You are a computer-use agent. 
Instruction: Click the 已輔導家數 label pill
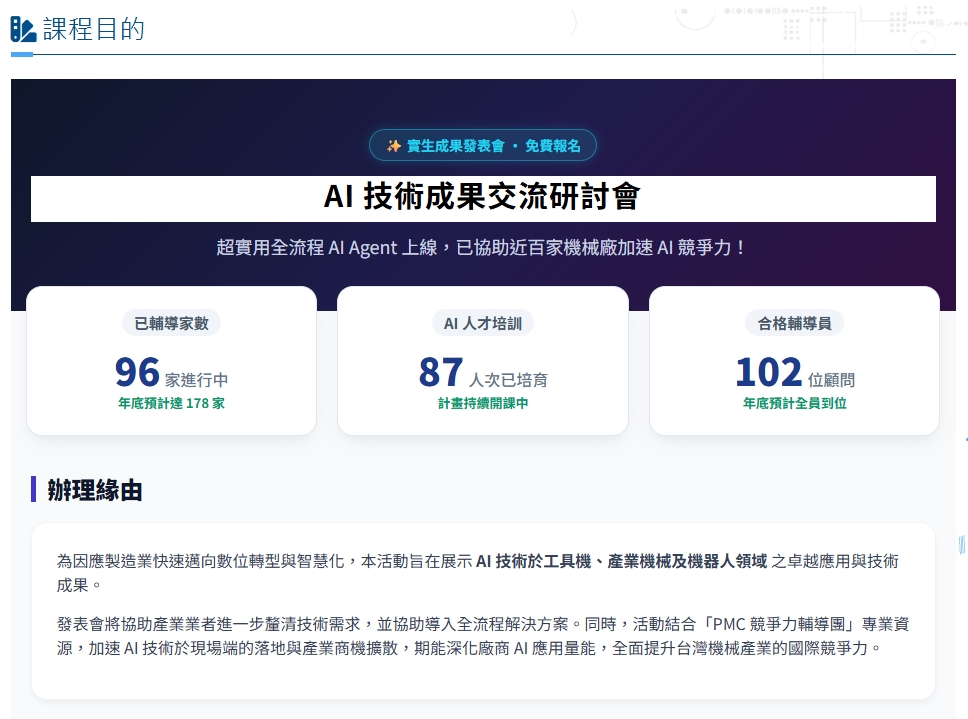tap(172, 323)
